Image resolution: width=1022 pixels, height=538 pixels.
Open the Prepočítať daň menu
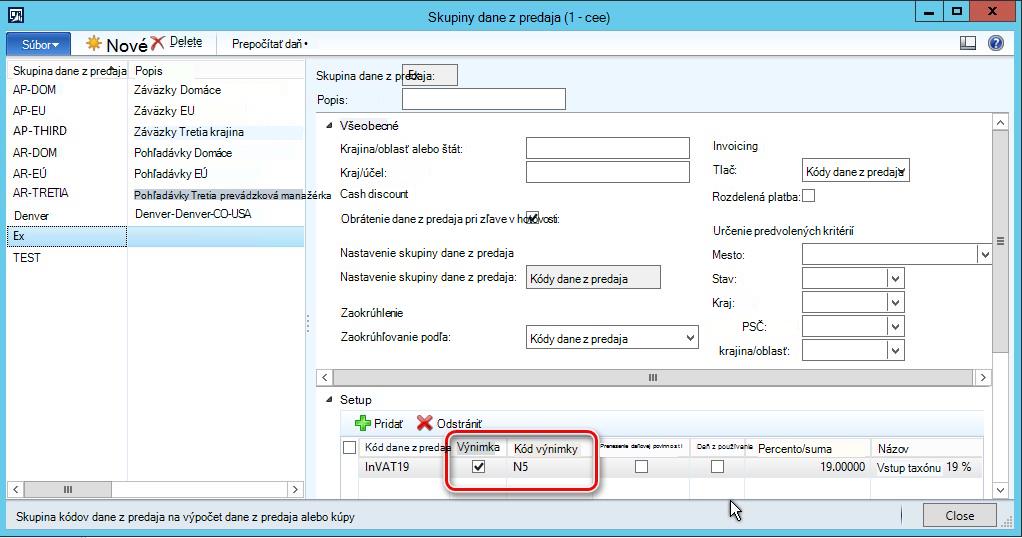(269, 44)
